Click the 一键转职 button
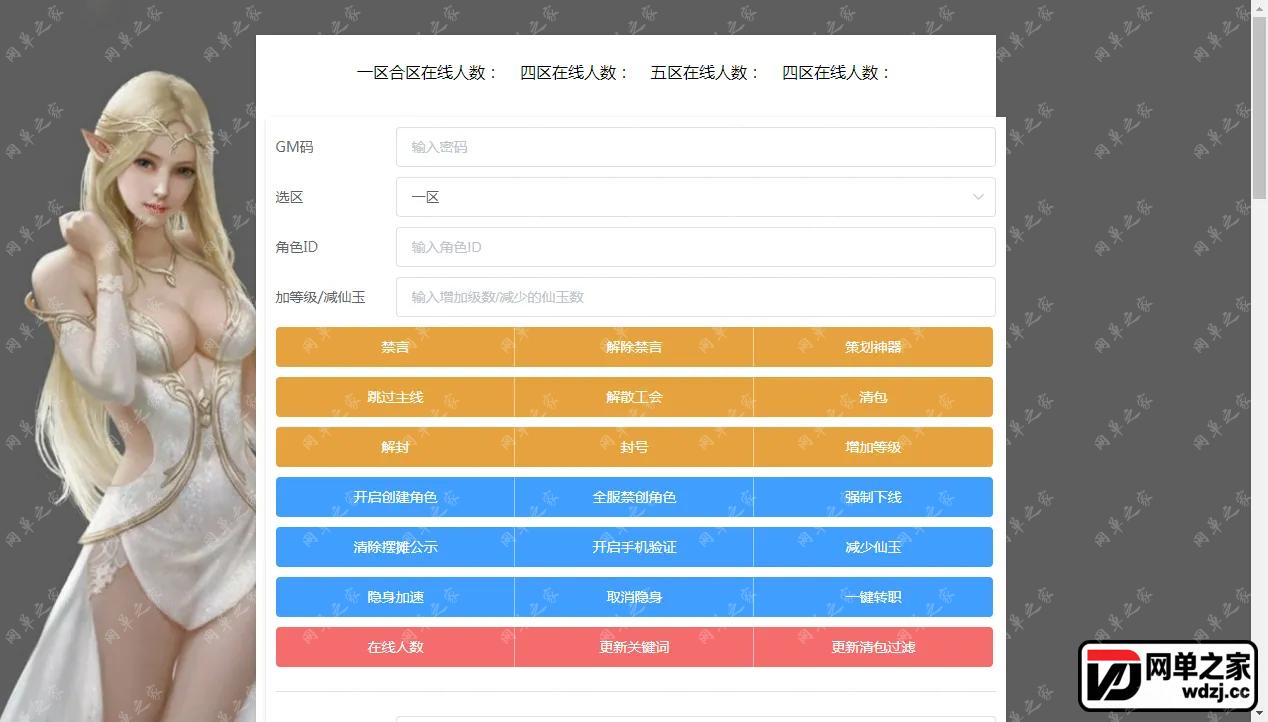Screen dimensions: 1268x722 click(873, 597)
